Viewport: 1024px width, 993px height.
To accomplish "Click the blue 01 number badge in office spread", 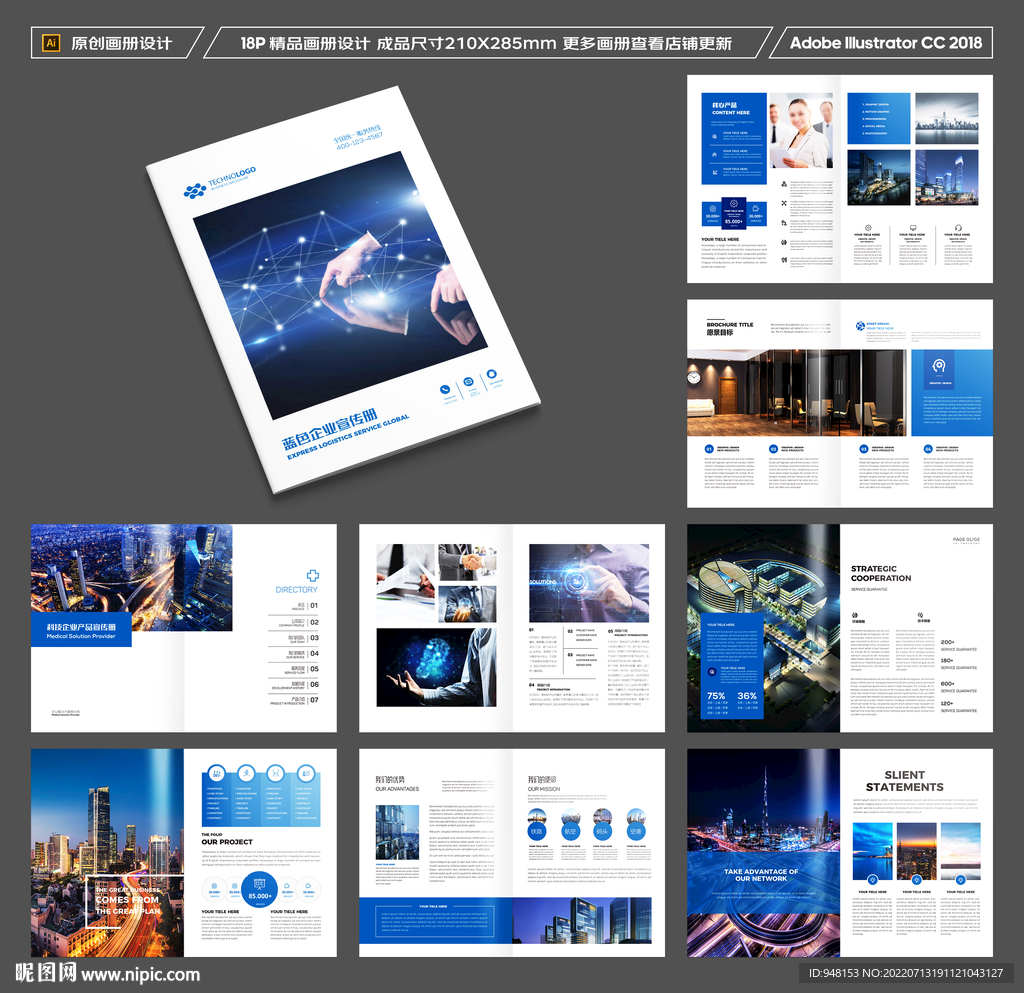I will pyautogui.click(x=709, y=449).
